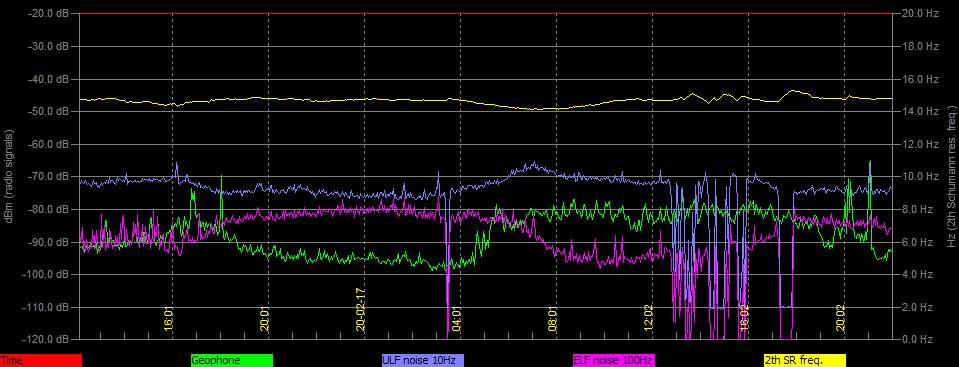Click the 4.0 Hz right axis value

918,274
